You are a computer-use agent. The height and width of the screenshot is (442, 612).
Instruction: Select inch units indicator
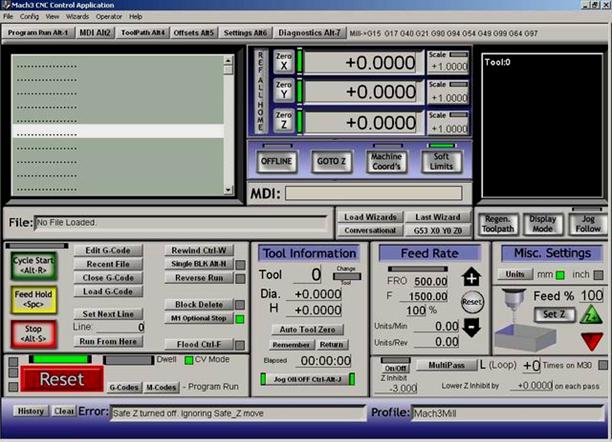tap(598, 275)
